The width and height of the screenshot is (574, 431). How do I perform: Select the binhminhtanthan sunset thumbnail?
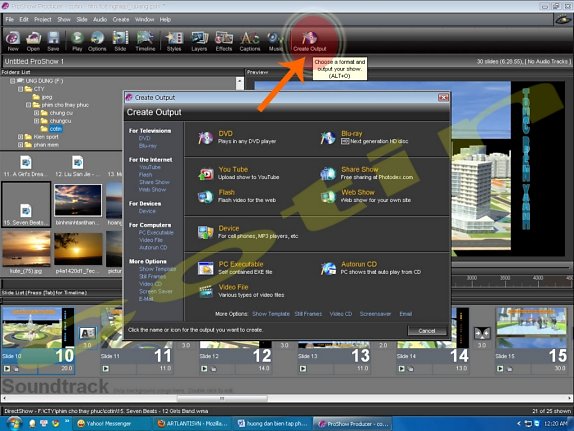[x=78, y=201]
